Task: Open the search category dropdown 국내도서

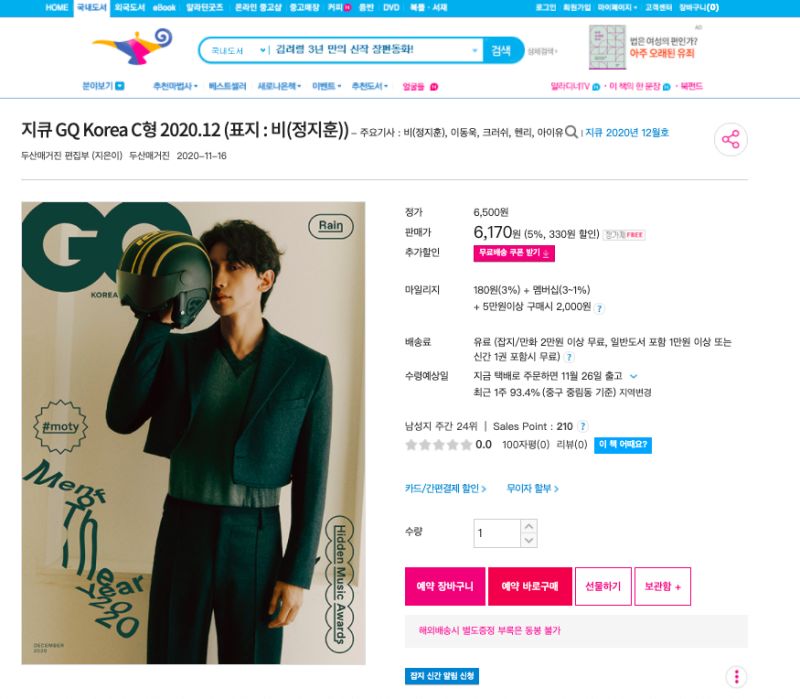Action: (x=238, y=51)
